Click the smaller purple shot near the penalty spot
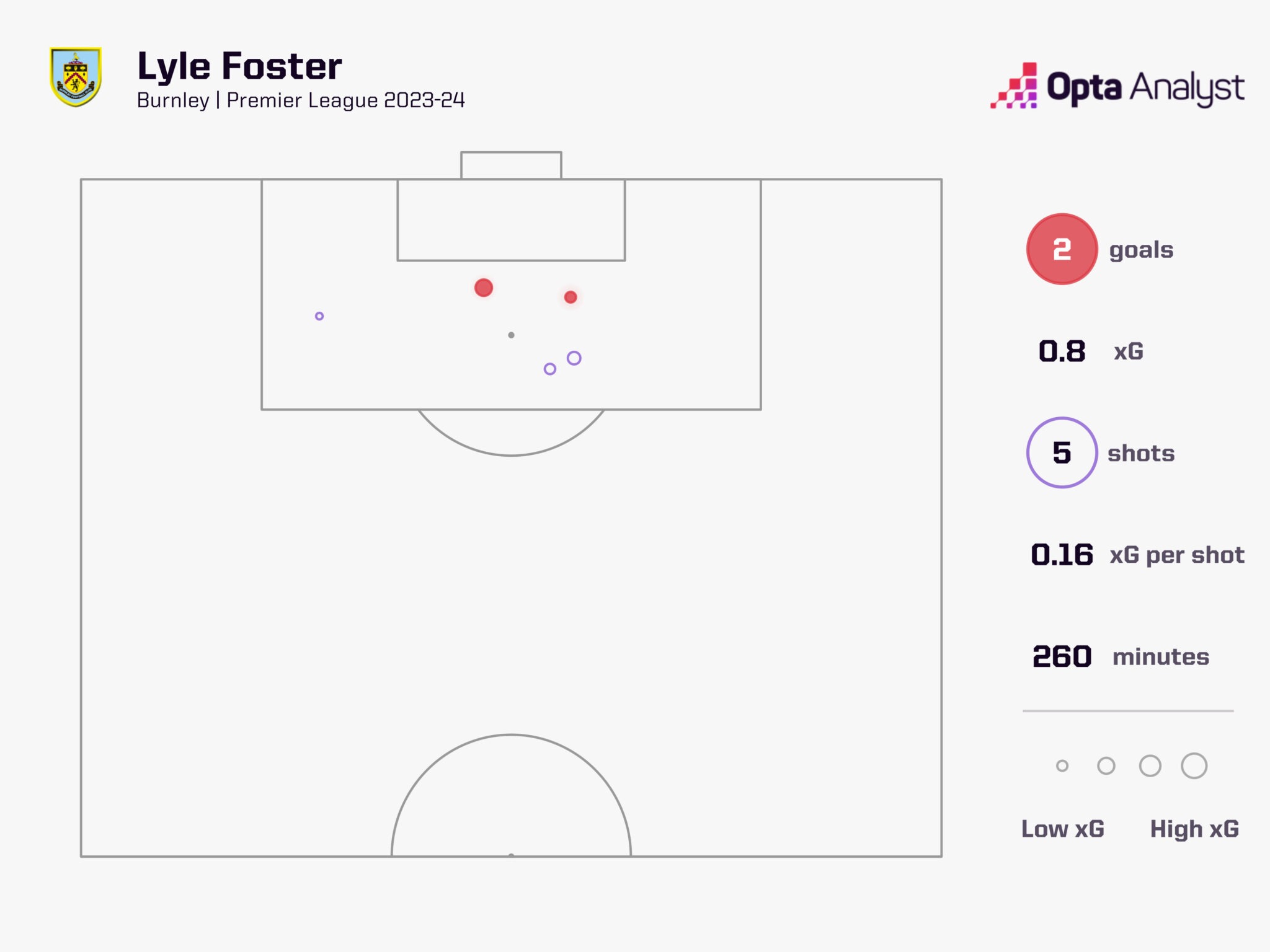This screenshot has width=1270, height=952. point(549,369)
